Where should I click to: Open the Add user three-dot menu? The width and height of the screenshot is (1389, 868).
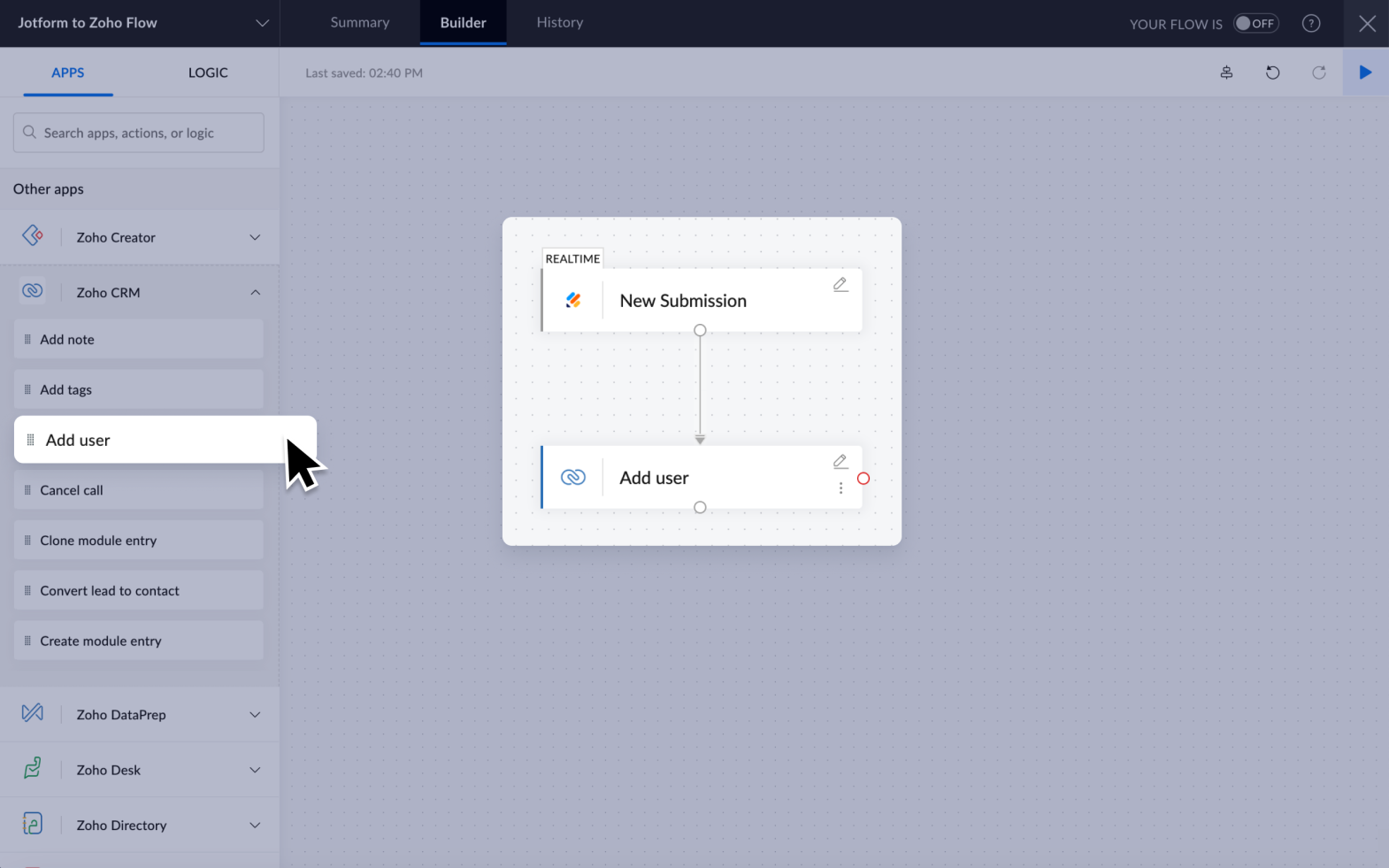tap(840, 488)
